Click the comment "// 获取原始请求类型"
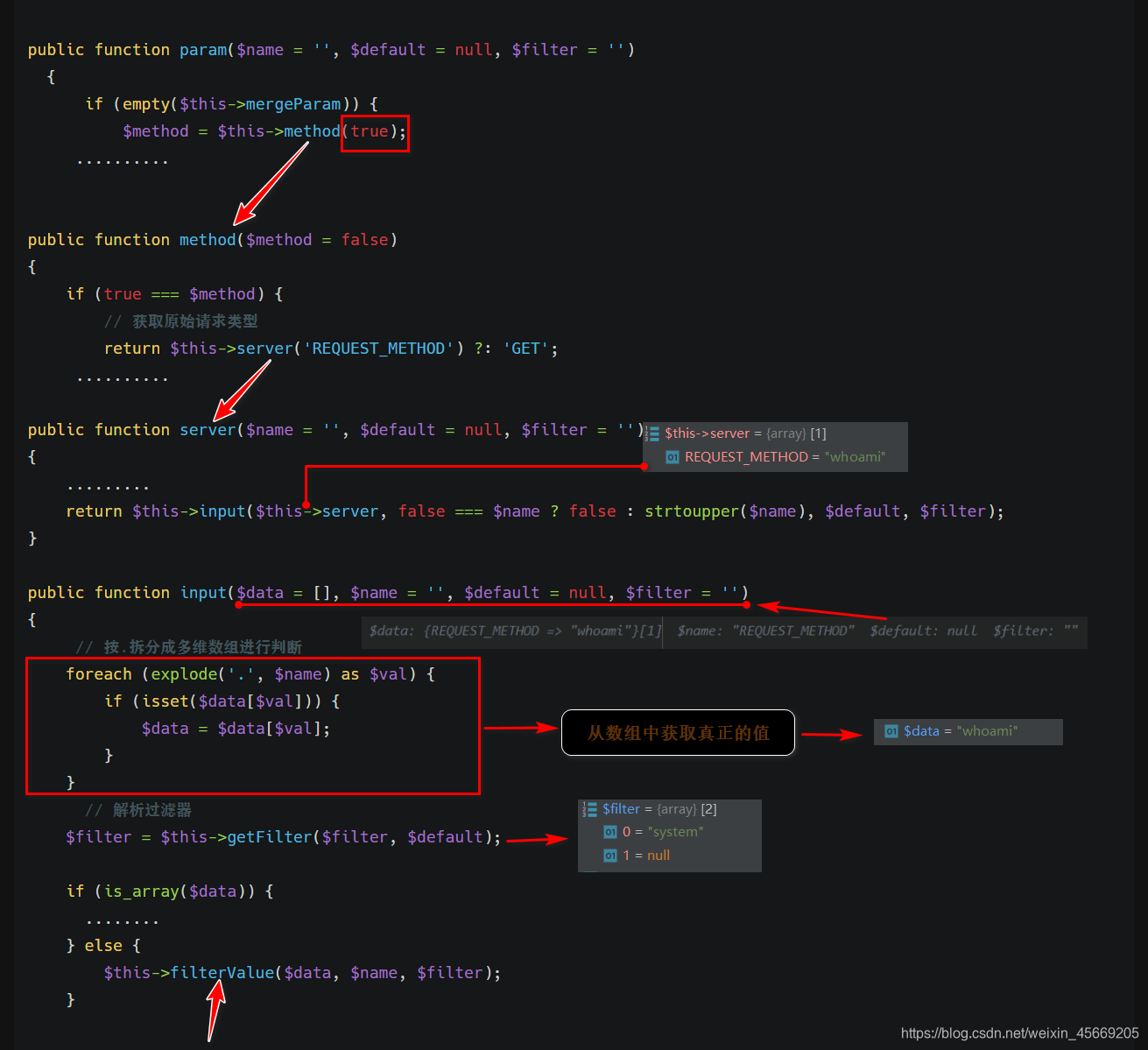1148x1050 pixels. tap(181, 321)
